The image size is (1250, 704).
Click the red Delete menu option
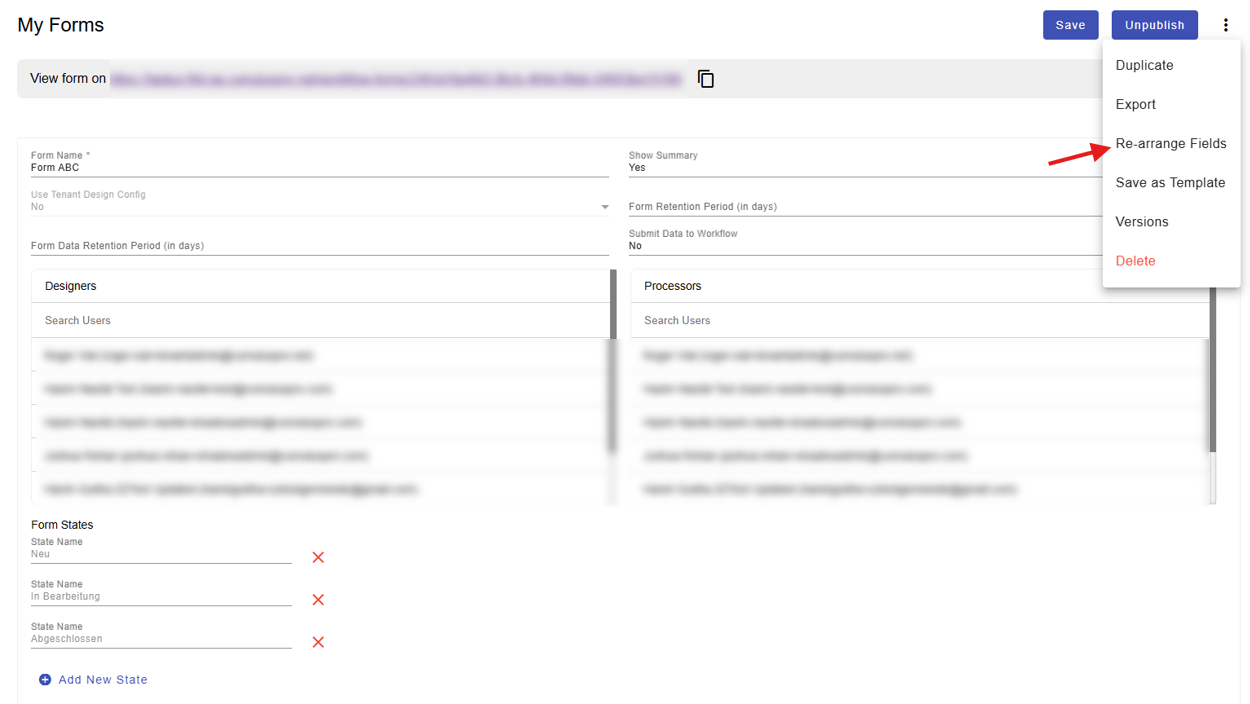[x=1135, y=260]
